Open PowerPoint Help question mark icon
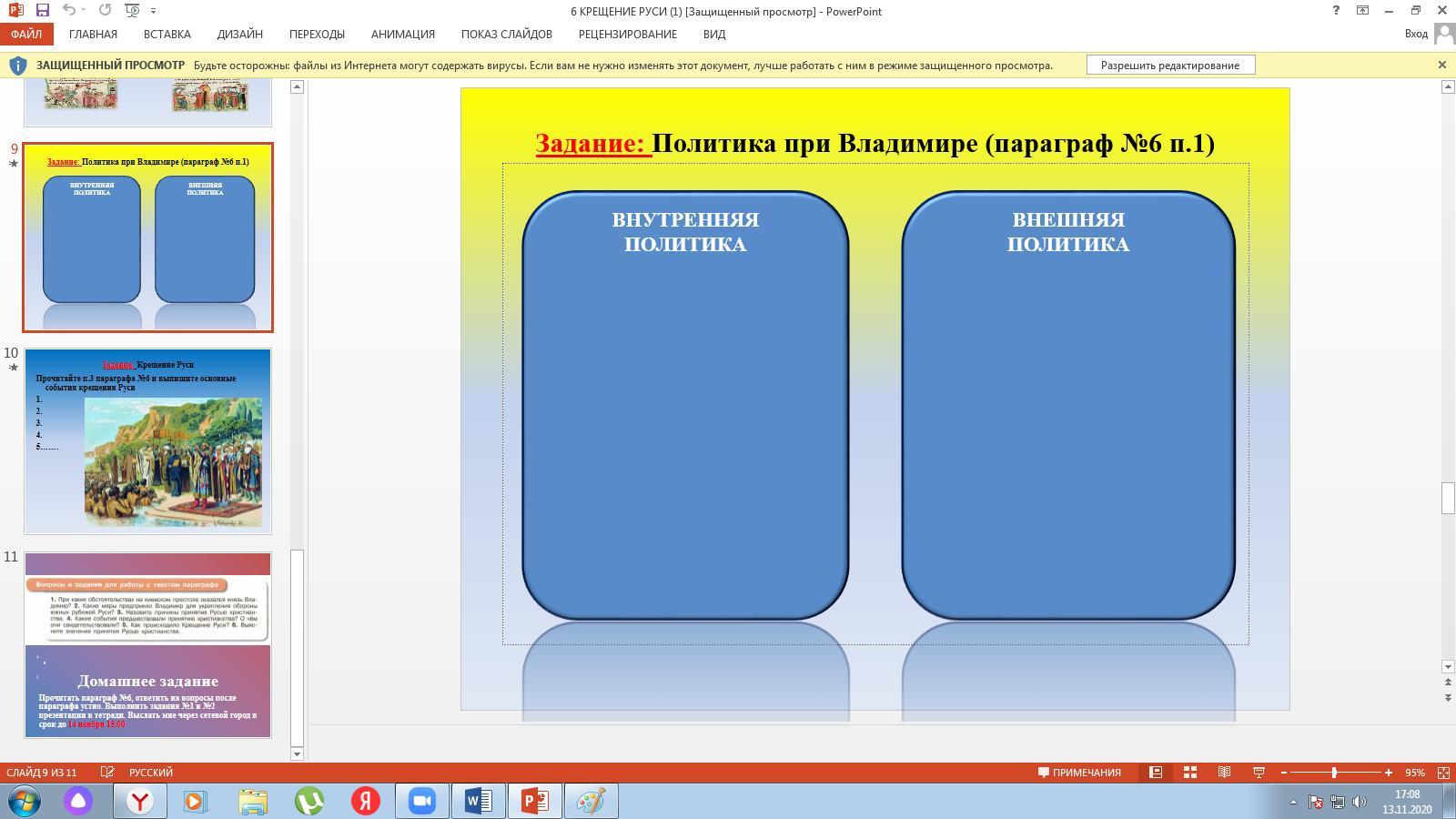 pyautogui.click(x=1336, y=11)
